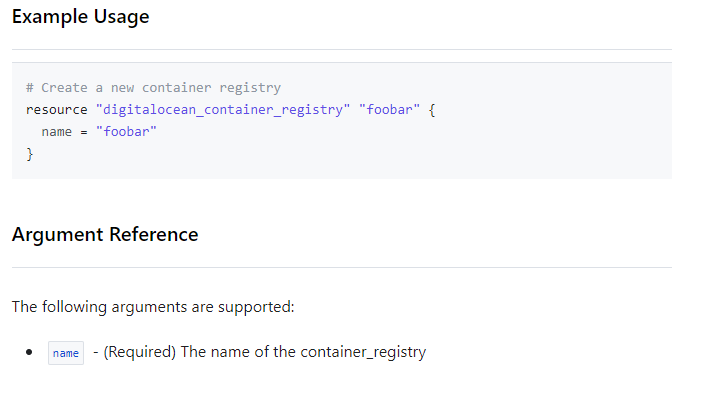
Task: Click the "foobar" value assigned to name
Action: (x=126, y=132)
